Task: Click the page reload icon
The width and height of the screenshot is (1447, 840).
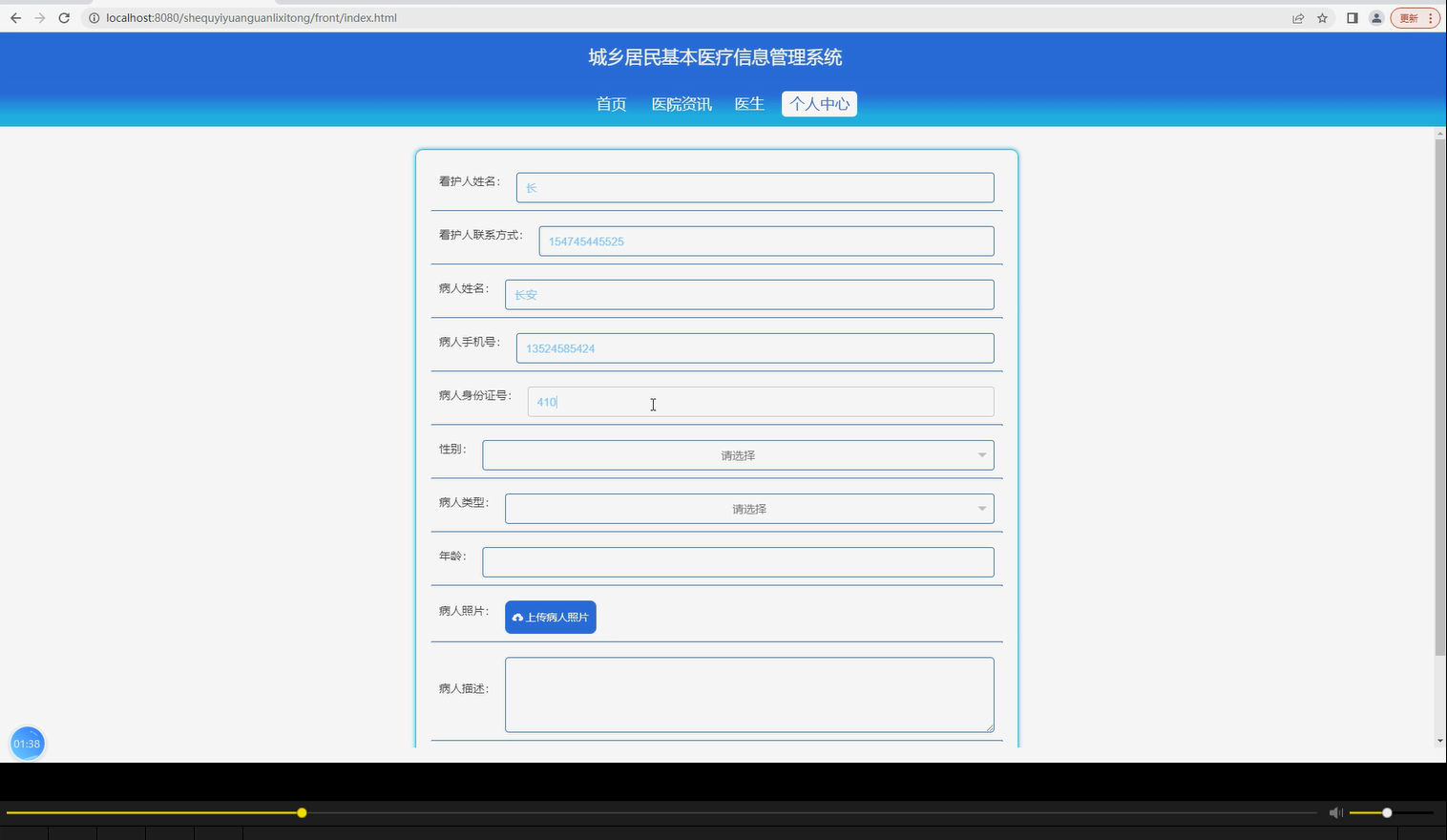Action: coord(64,17)
